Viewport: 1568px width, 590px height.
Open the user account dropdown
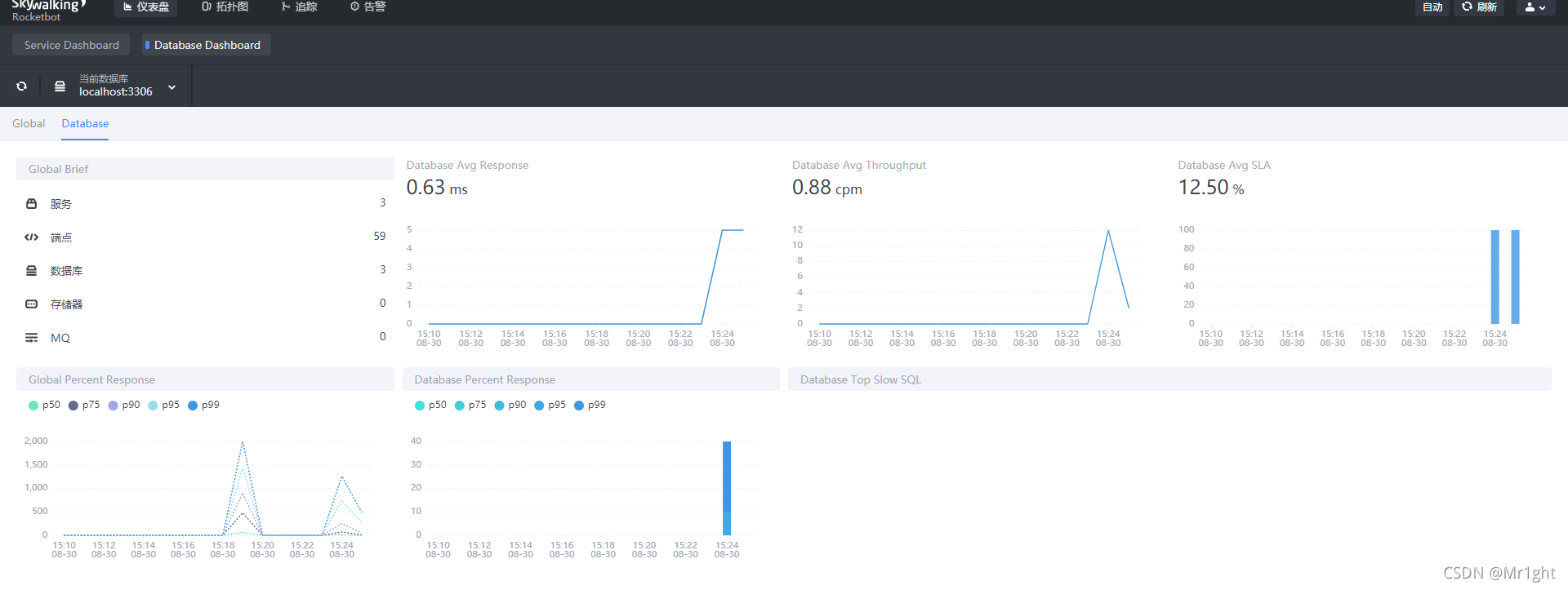click(1535, 7)
